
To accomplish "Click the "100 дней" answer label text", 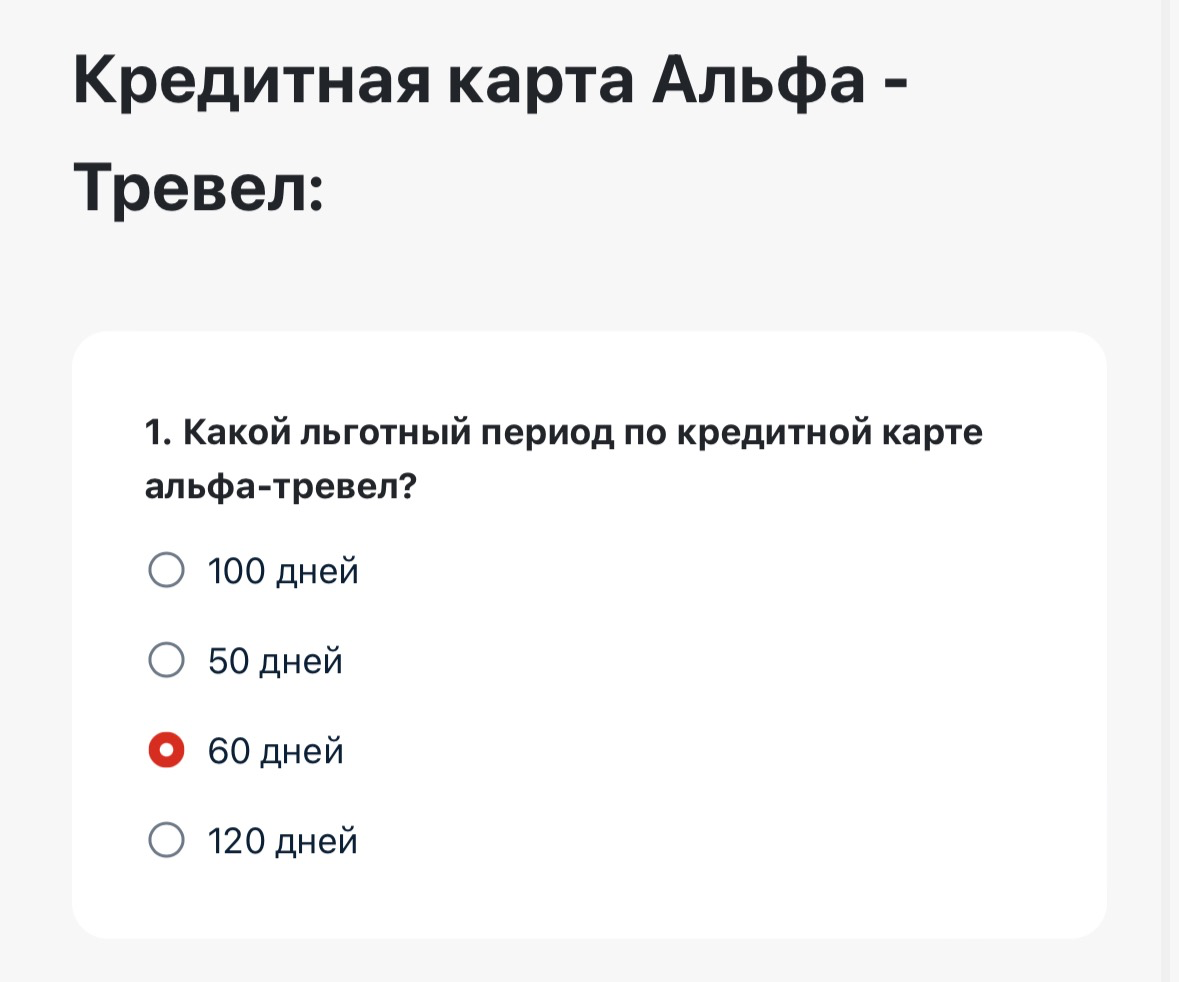I will [x=282, y=572].
